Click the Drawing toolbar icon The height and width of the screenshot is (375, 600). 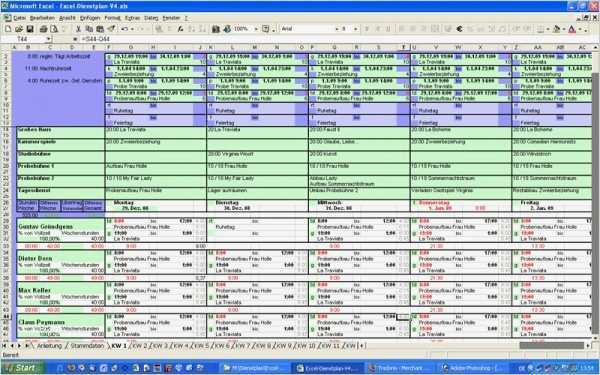(x=227, y=29)
